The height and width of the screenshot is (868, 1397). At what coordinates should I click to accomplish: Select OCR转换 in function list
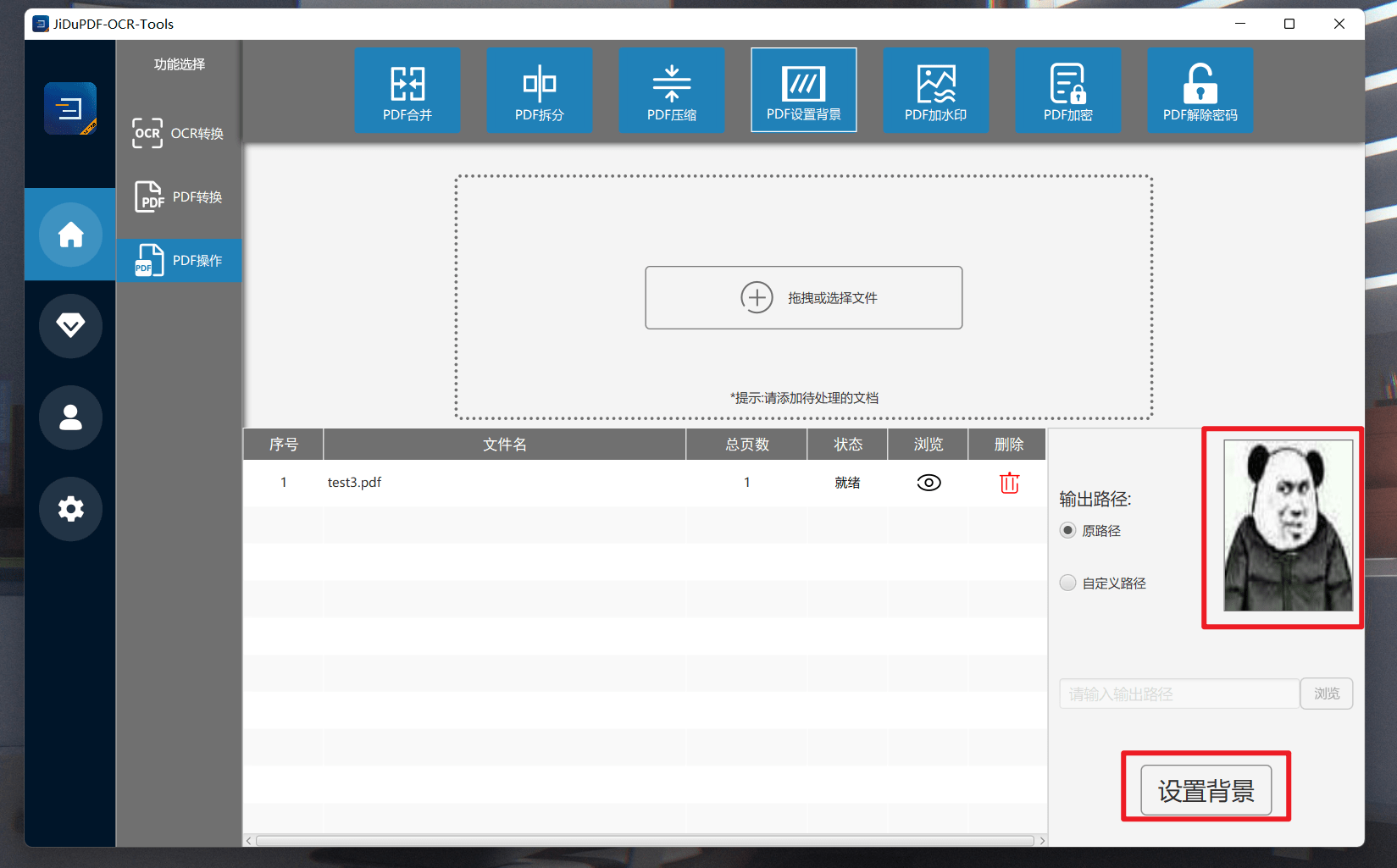pyautogui.click(x=179, y=133)
